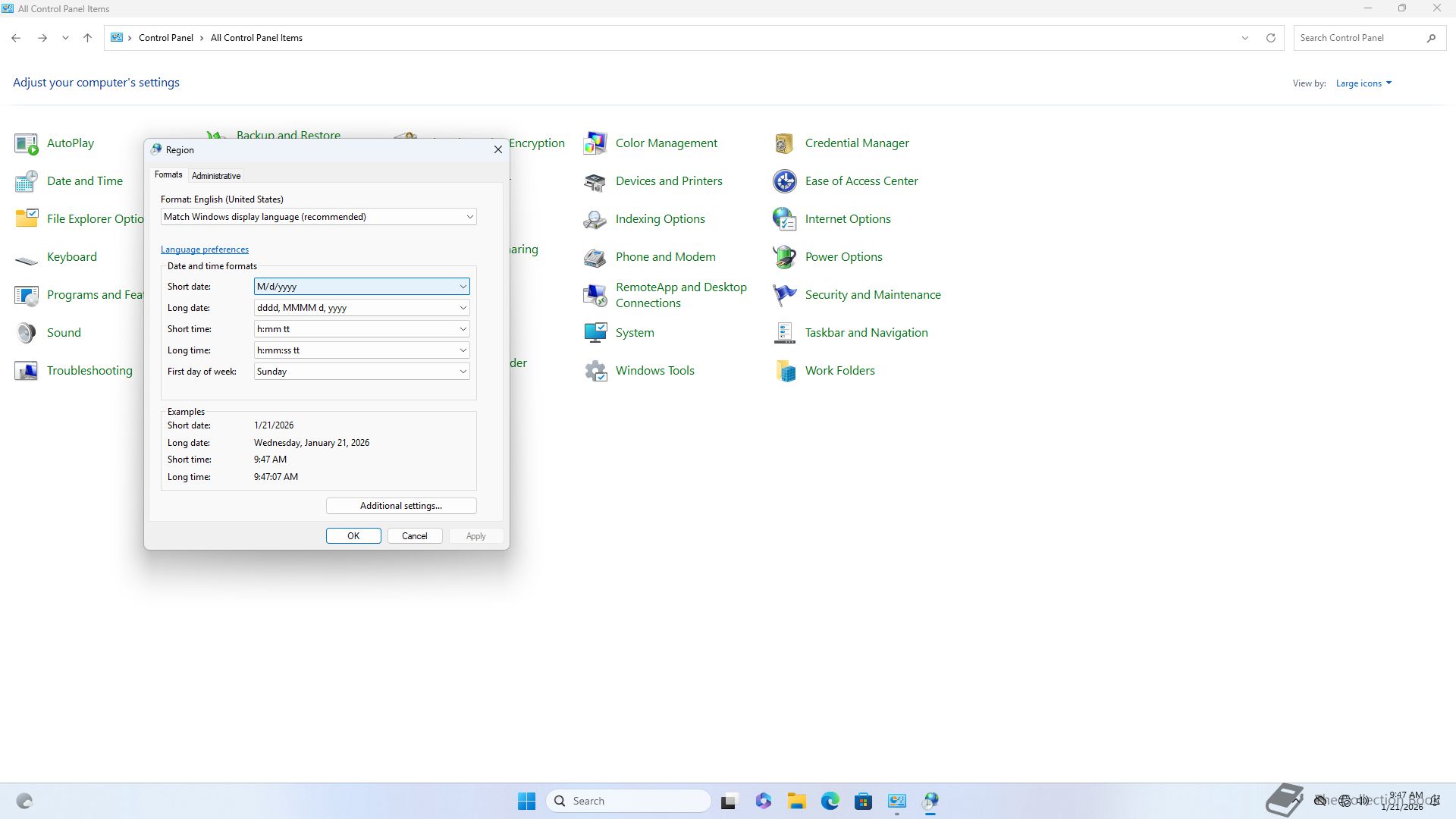The image size is (1456, 819).
Task: Click the Additional settings button
Action: click(401, 506)
